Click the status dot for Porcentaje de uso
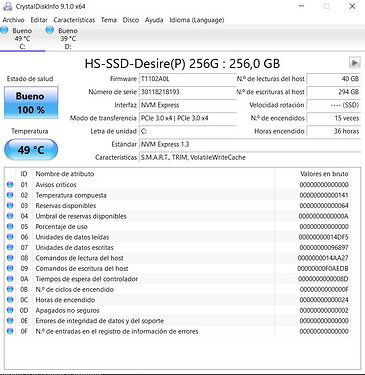The height and width of the screenshot is (375, 365). [10, 226]
